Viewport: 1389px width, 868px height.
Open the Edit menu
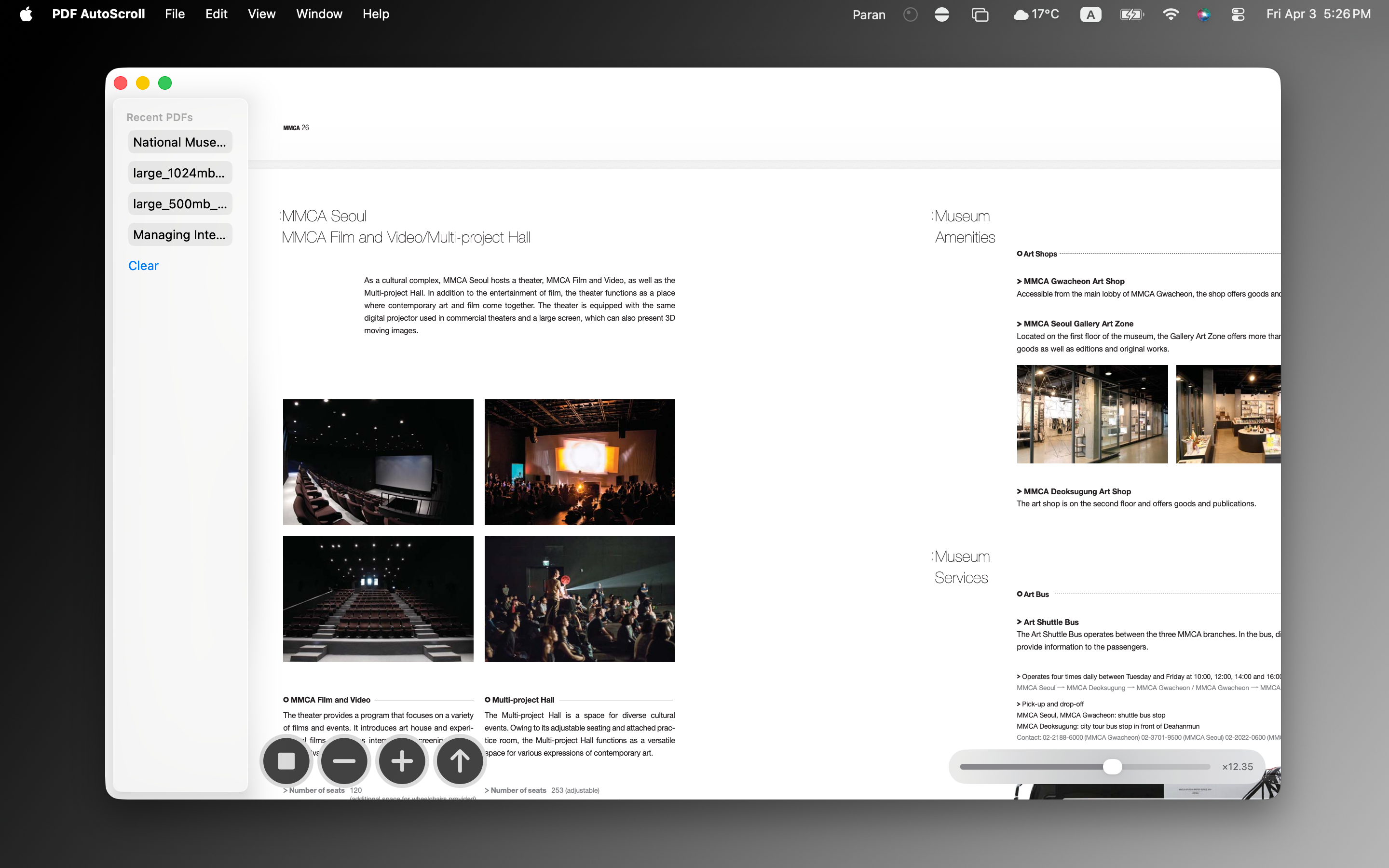tap(217, 14)
